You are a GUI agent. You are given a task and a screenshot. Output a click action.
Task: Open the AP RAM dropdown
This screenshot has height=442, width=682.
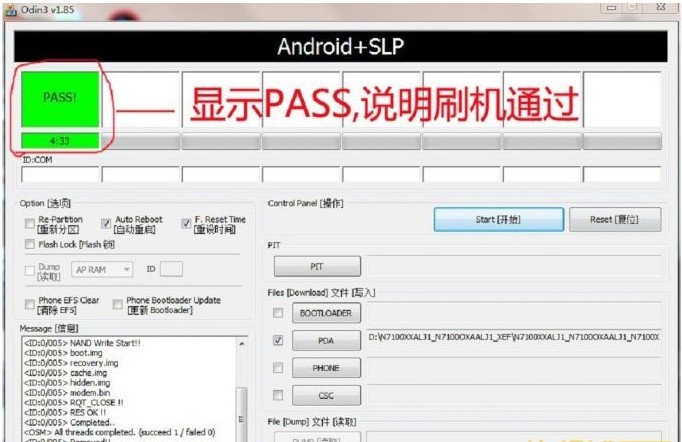(x=102, y=270)
